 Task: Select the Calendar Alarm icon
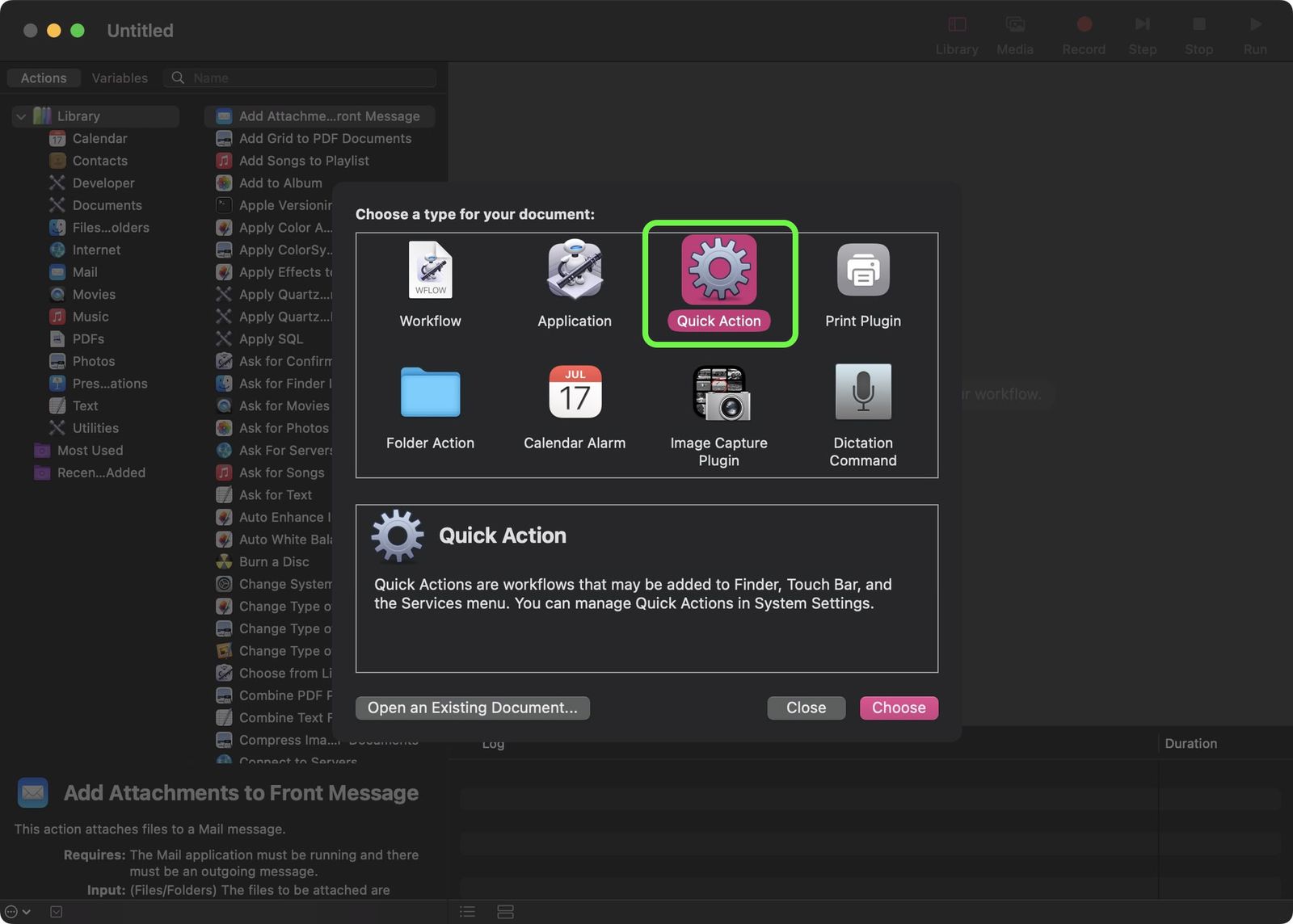click(x=574, y=393)
